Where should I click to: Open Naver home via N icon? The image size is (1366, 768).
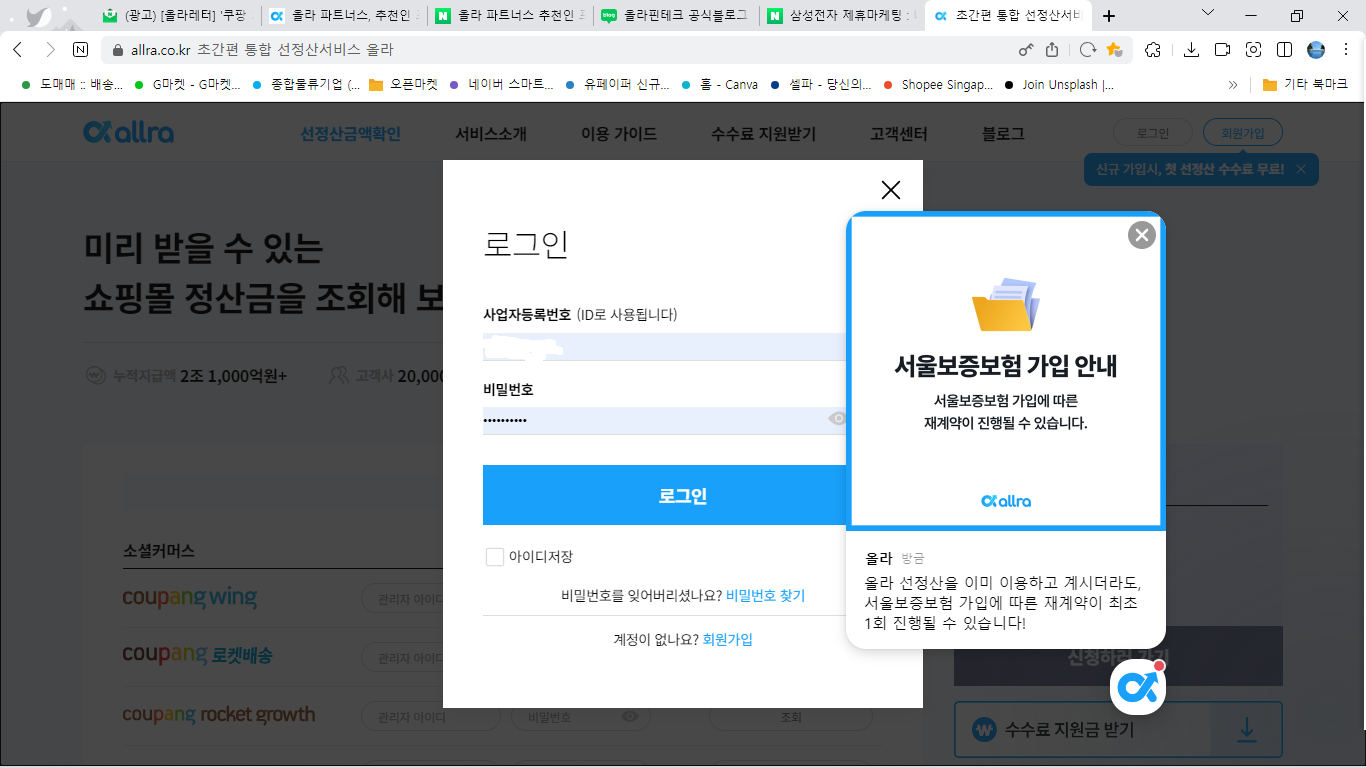[x=81, y=50]
